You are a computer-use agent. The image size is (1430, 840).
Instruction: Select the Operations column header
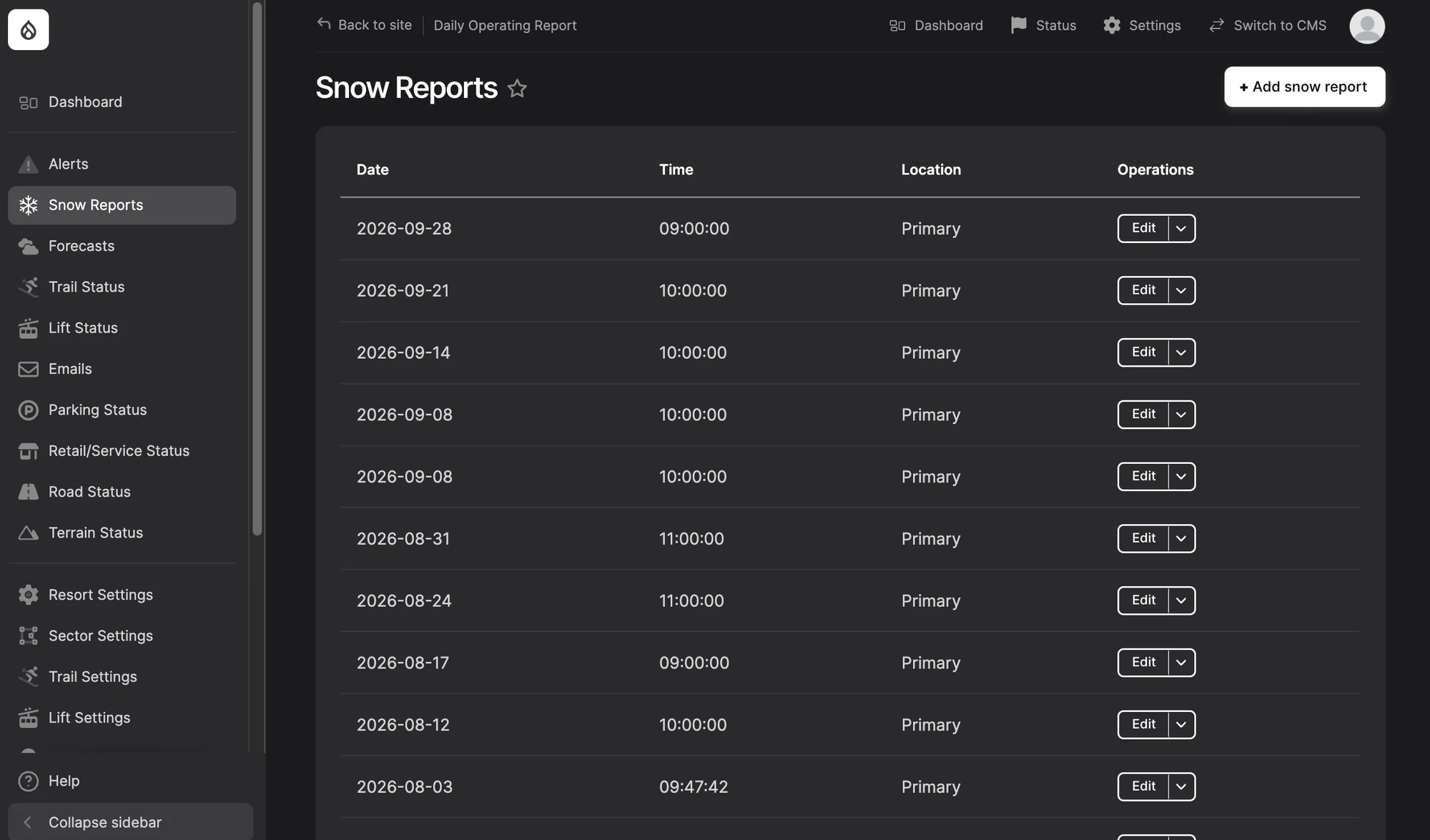click(x=1155, y=170)
